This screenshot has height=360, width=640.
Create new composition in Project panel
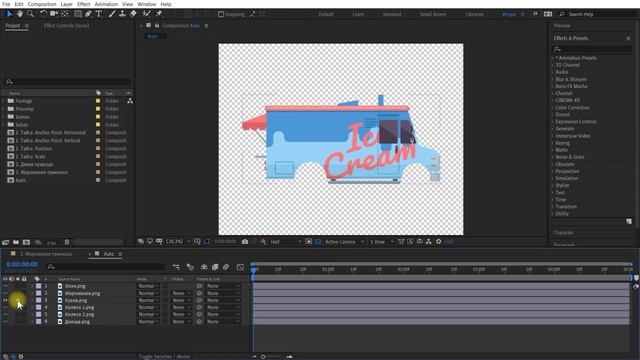click(27, 242)
